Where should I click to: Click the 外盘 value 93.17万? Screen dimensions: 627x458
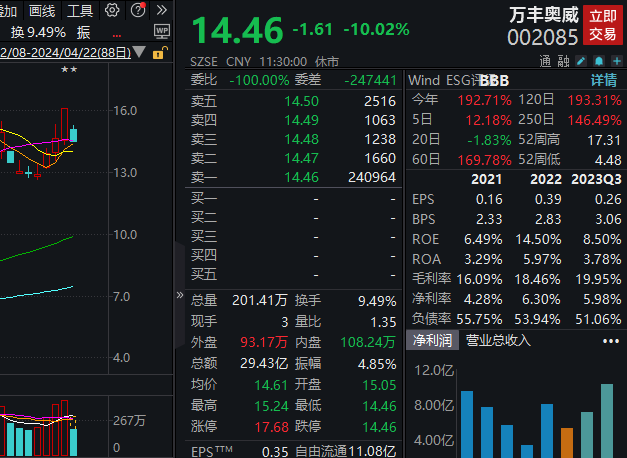(264, 342)
